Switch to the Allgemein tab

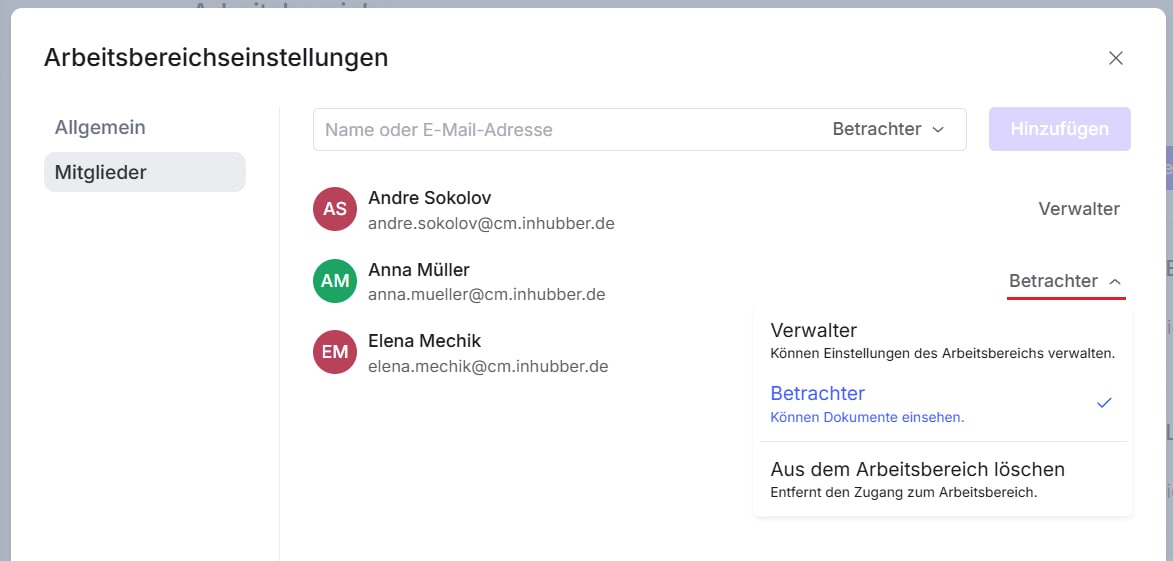point(100,128)
